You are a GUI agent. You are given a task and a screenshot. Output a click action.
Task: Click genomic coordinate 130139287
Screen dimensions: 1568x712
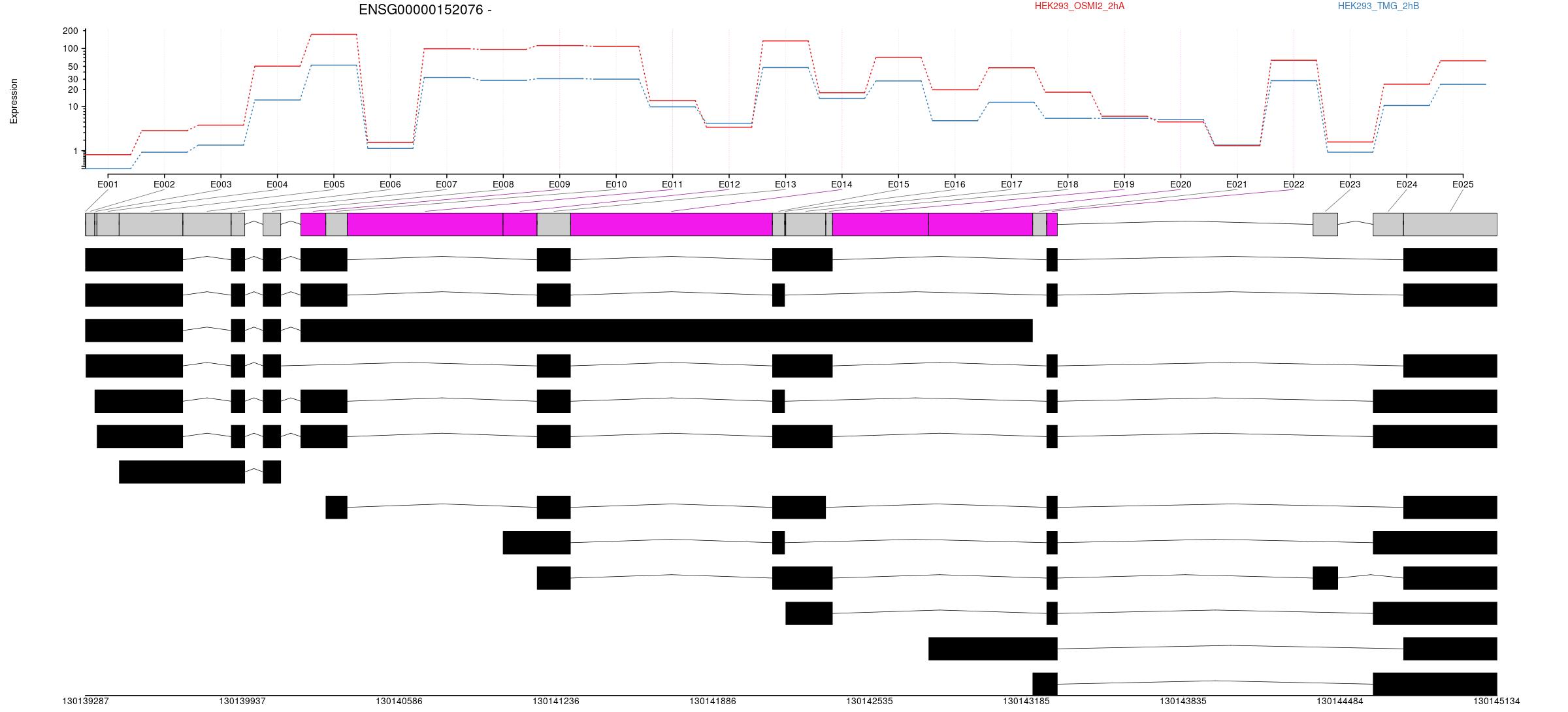click(86, 701)
